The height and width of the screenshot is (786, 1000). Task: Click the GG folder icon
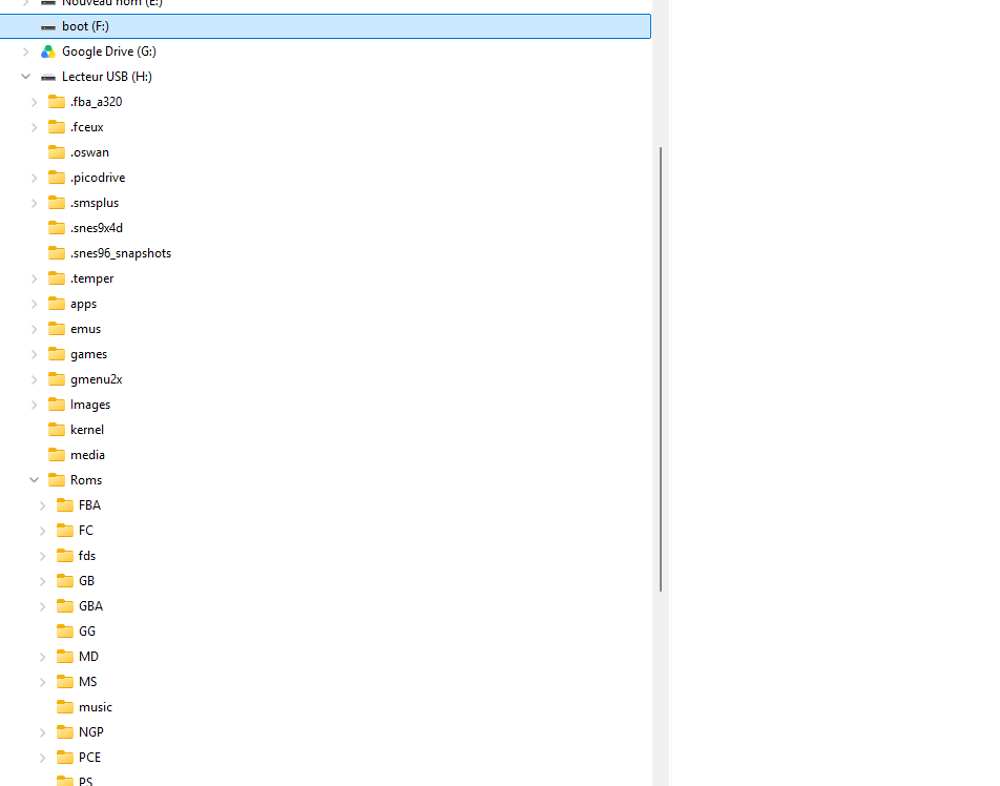pyautogui.click(x=65, y=631)
